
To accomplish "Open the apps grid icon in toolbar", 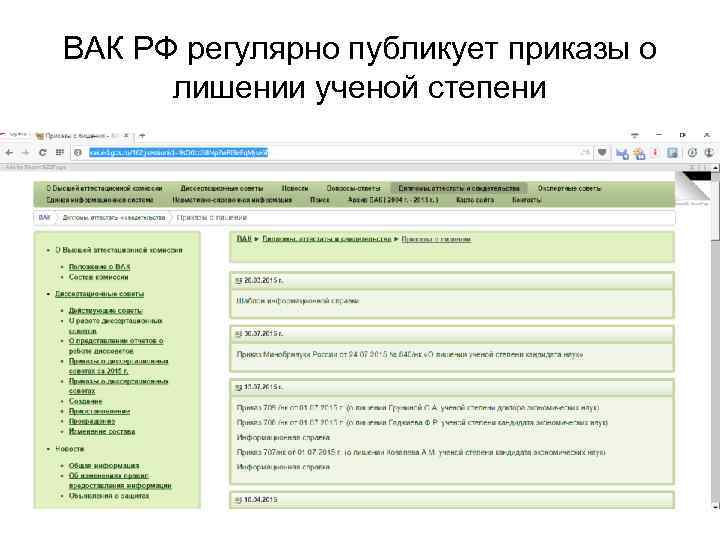I will [x=60, y=152].
